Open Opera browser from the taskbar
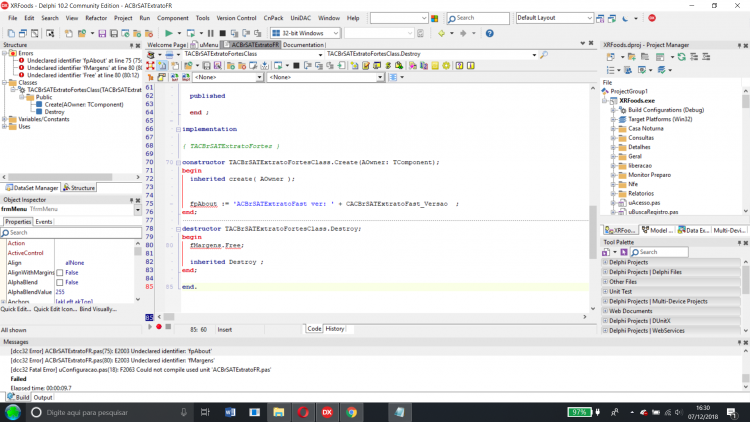Viewport: 750px width, 422px height. coord(303,412)
